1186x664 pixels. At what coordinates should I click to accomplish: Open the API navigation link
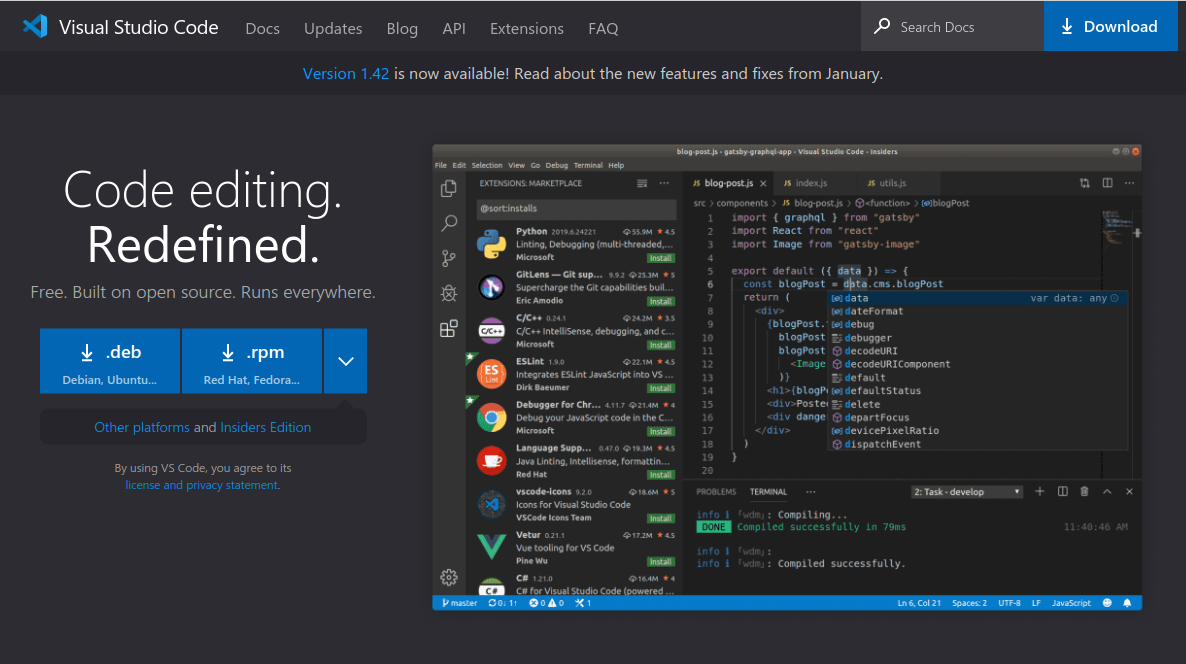[x=454, y=28]
